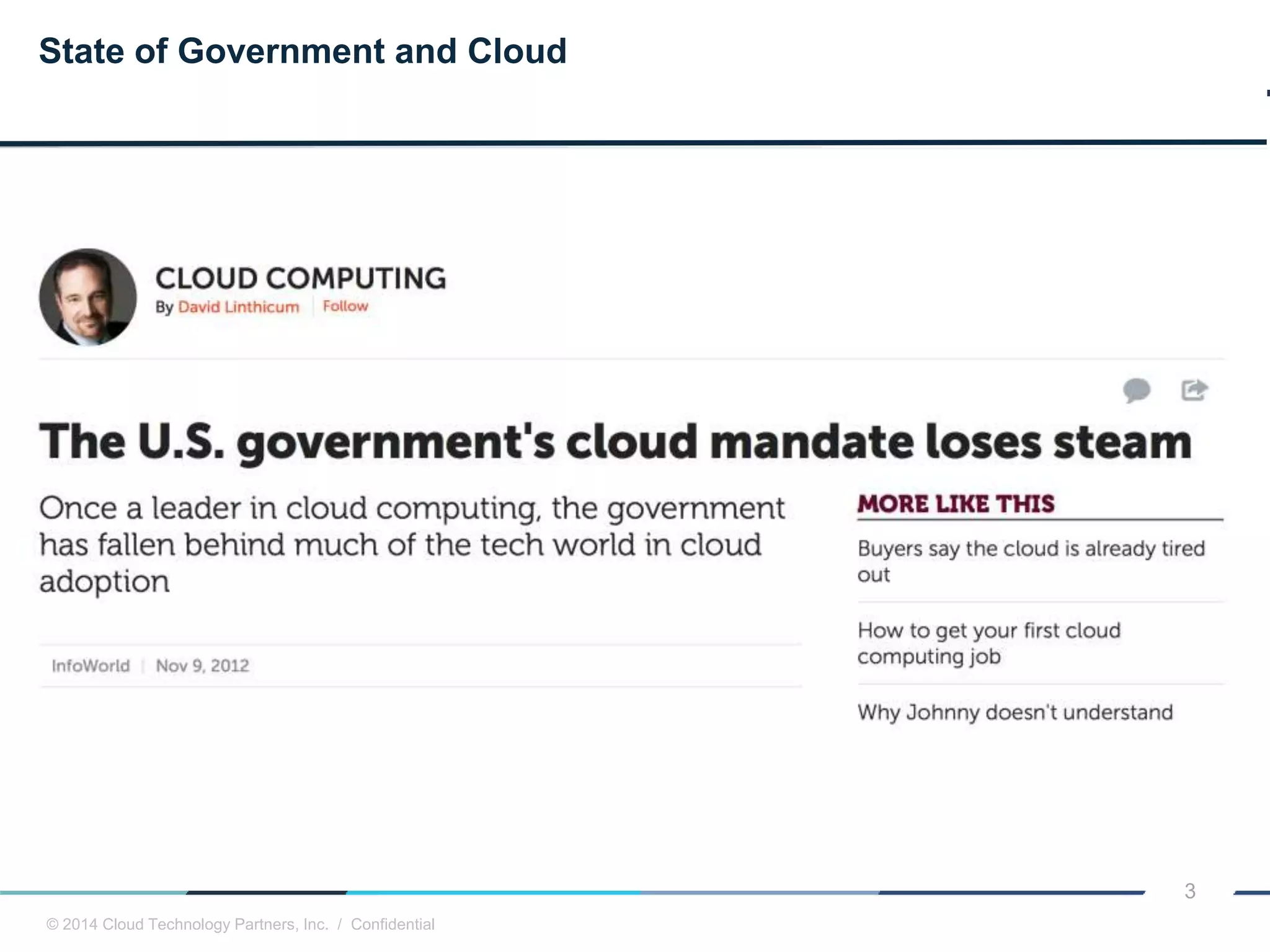Click the author's round portrait photo
The height and width of the screenshot is (952, 1270).
click(88, 297)
